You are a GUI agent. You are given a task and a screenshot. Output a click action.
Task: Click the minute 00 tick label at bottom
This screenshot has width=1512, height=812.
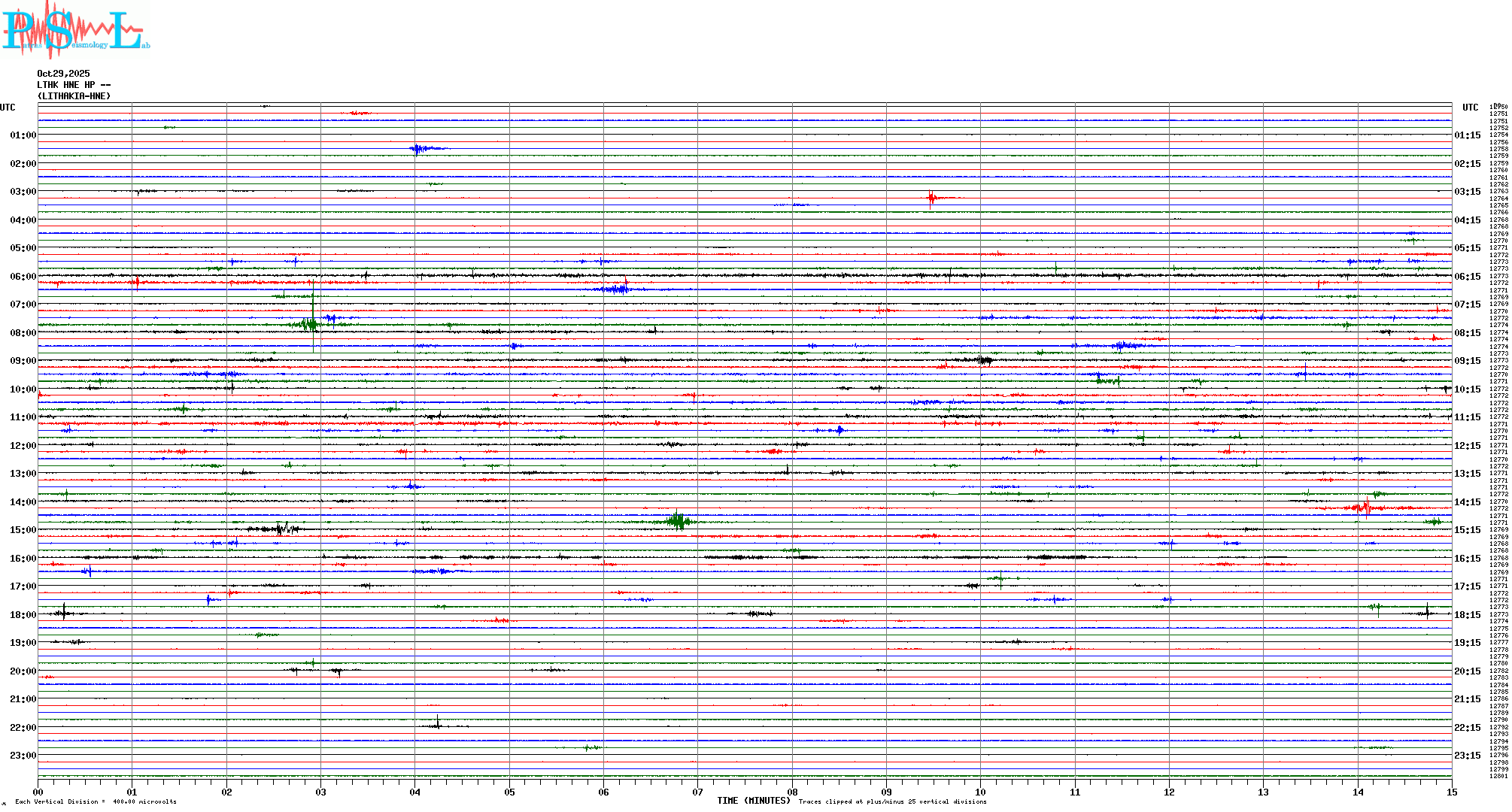(38, 792)
